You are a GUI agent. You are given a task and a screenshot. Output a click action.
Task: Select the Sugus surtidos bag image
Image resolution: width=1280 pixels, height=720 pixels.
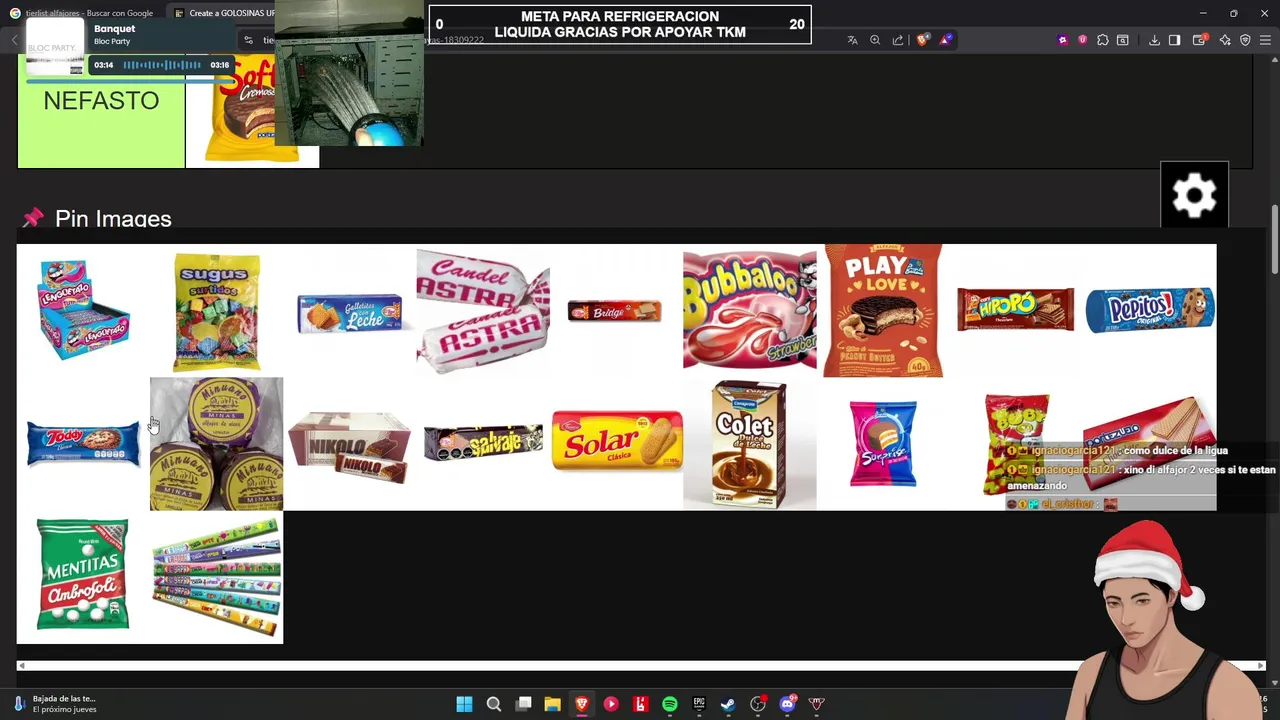216,311
